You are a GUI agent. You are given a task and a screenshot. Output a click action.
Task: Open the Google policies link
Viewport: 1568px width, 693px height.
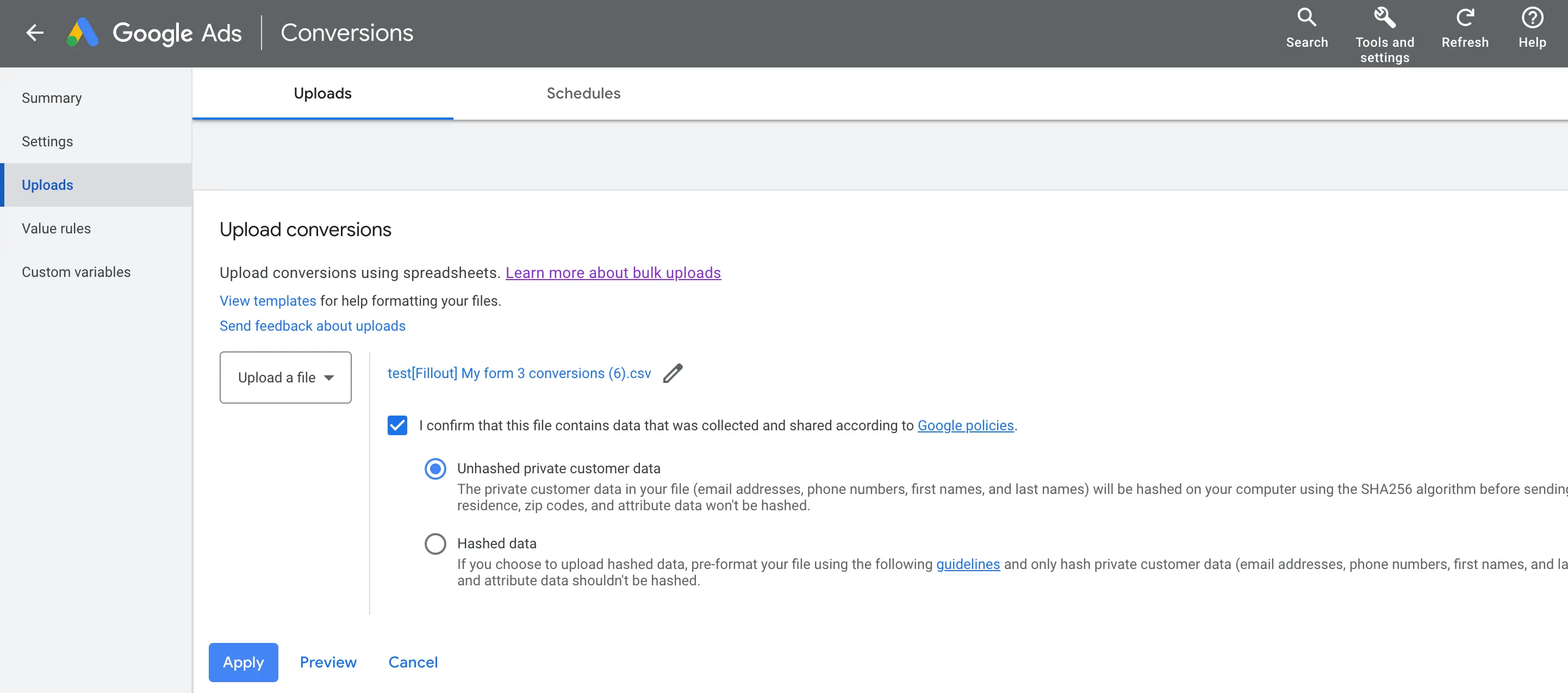coord(966,425)
